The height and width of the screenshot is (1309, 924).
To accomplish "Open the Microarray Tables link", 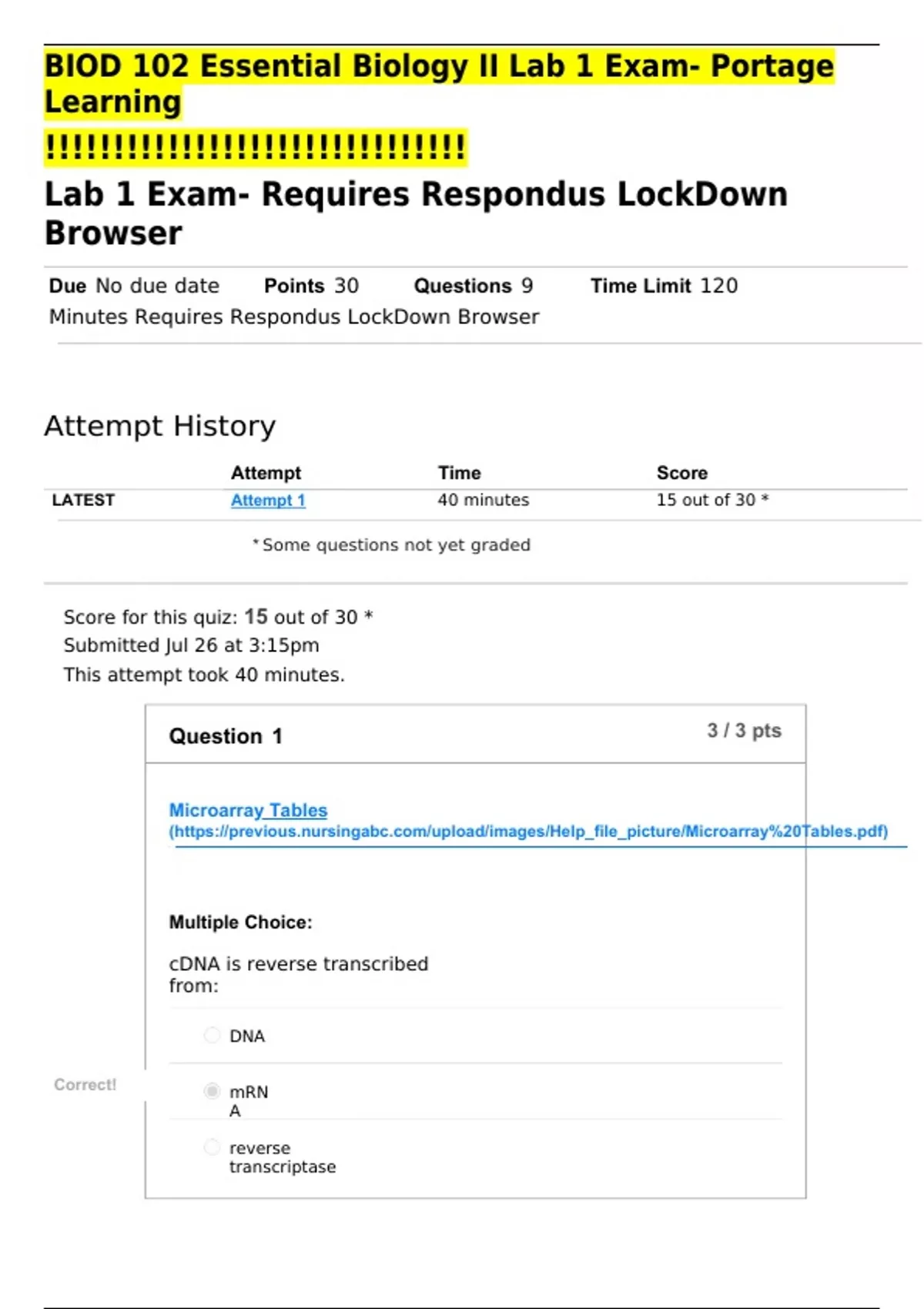I will [248, 810].
